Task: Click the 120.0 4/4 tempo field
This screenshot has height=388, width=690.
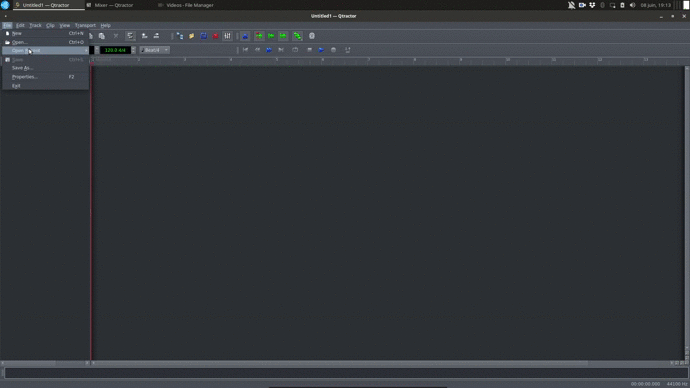Action: tap(115, 50)
